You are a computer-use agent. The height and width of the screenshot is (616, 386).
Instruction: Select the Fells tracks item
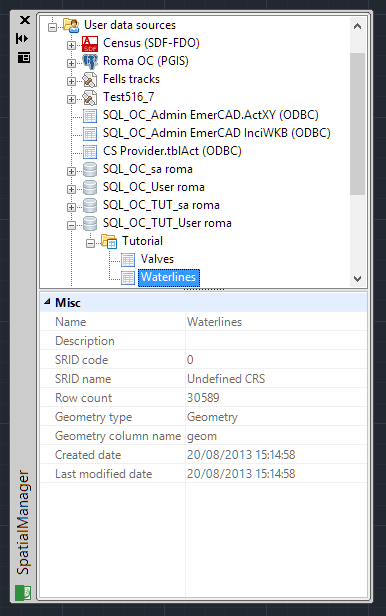(x=131, y=79)
